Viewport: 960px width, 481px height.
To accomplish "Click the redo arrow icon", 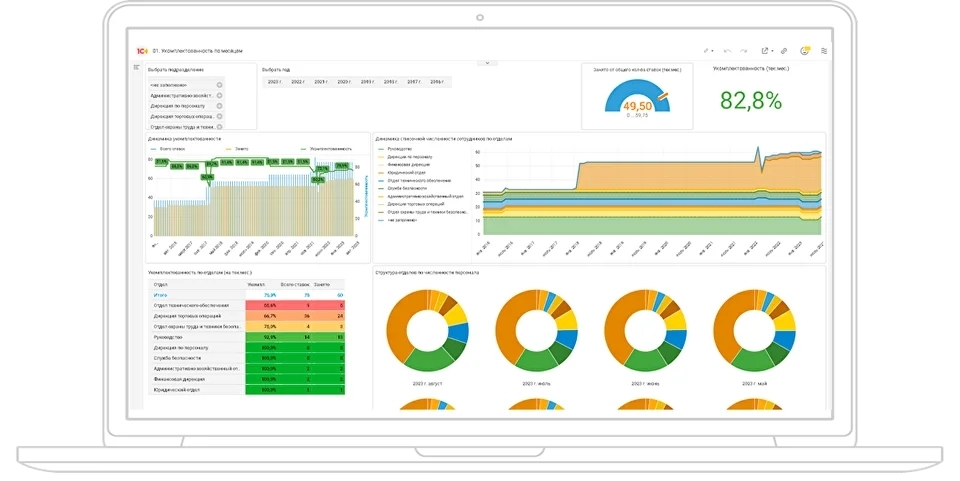I will pyautogui.click(x=744, y=50).
